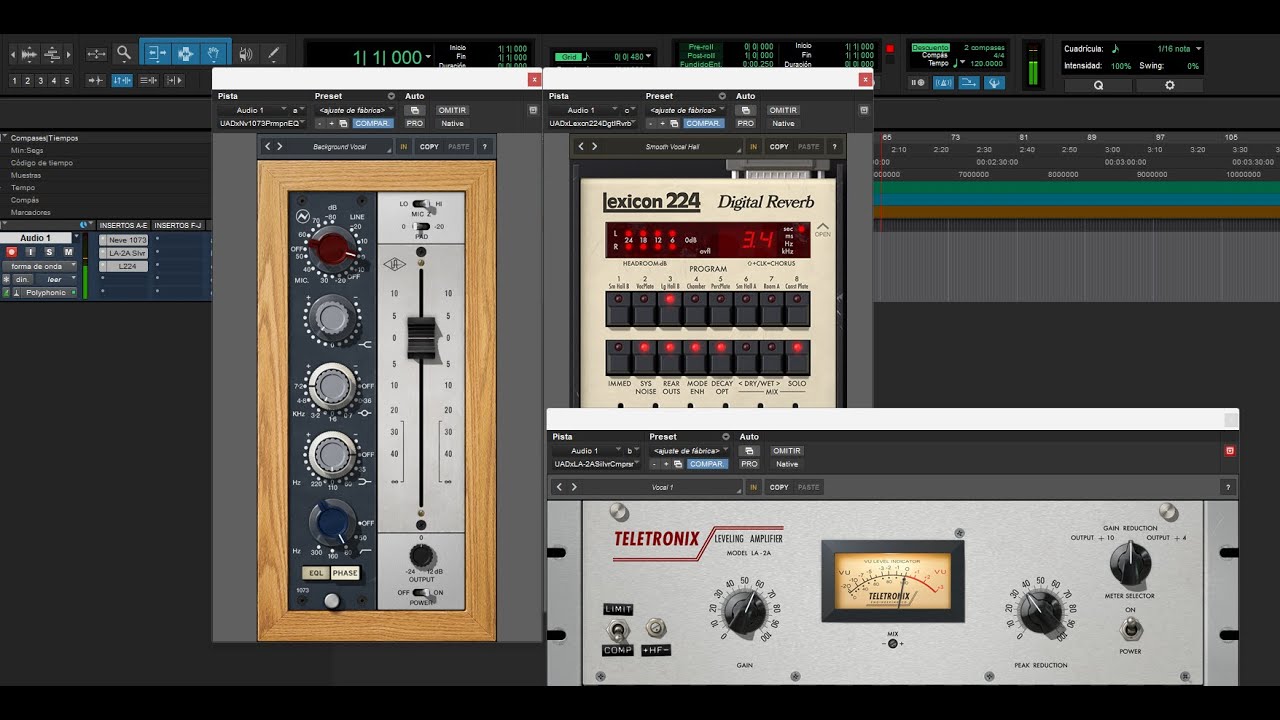
Task: Open the LA-2A Slvr insert slot
Action: click(x=124, y=253)
